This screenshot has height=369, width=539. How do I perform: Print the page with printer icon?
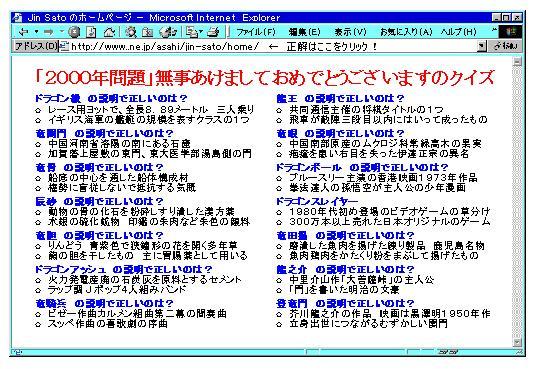213,32
